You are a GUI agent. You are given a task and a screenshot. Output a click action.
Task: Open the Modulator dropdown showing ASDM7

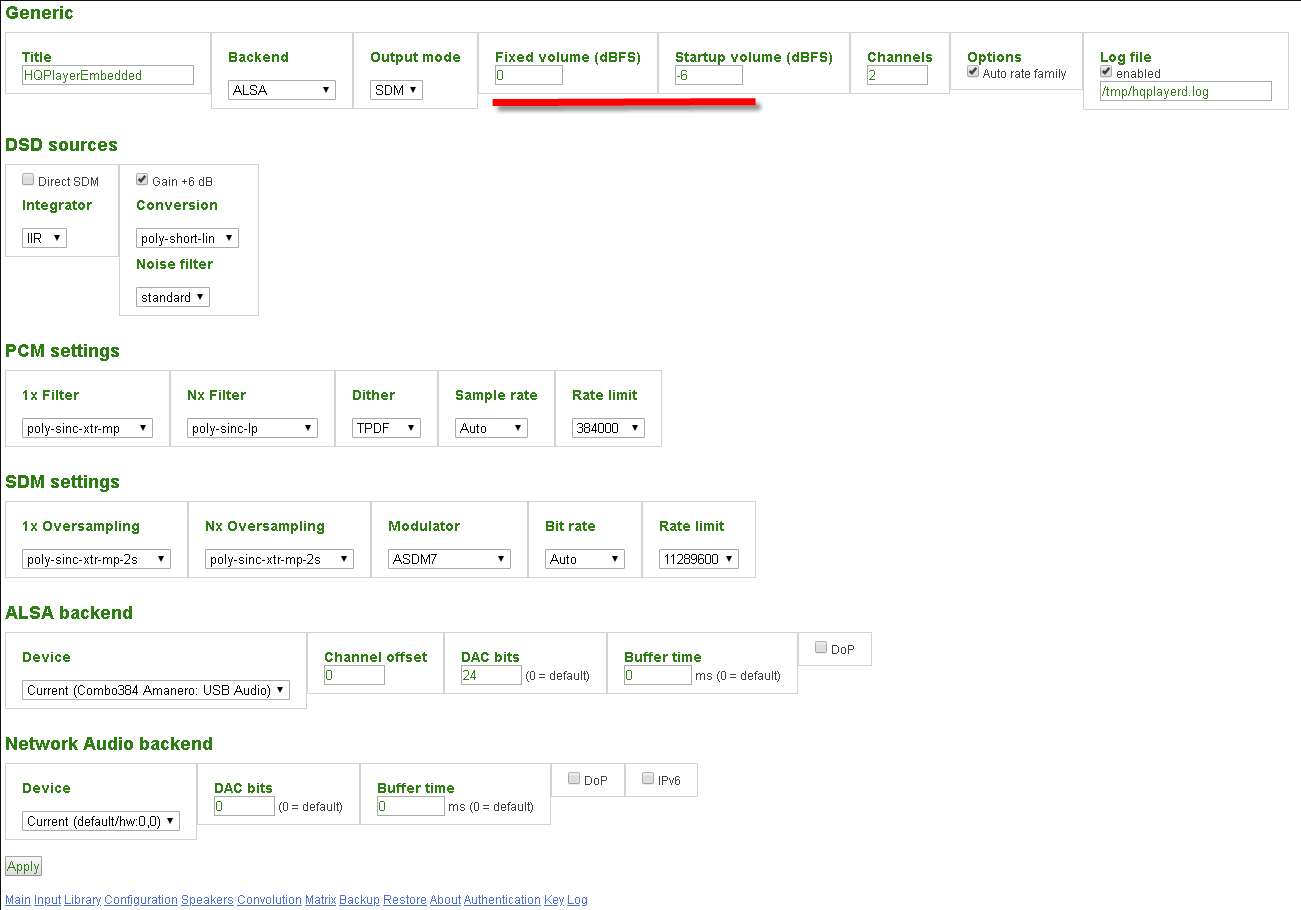point(449,559)
